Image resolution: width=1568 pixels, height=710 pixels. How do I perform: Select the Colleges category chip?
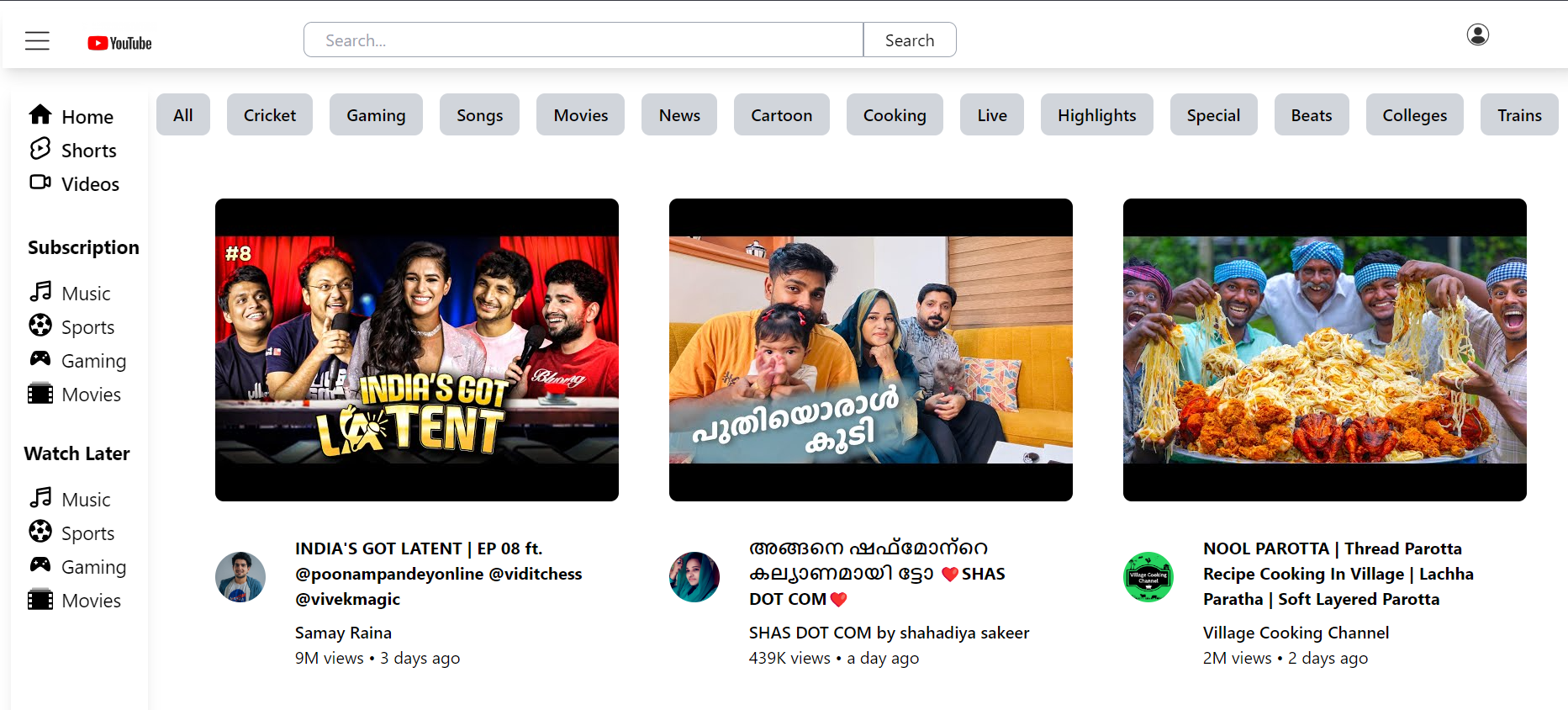coord(1415,114)
